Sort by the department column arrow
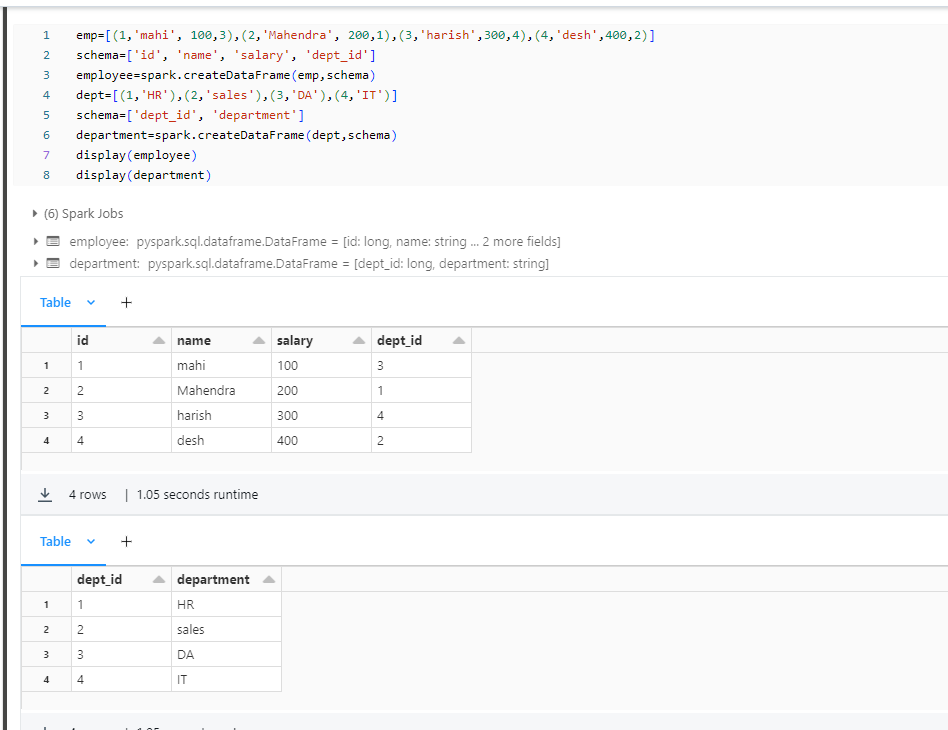 tap(269, 579)
